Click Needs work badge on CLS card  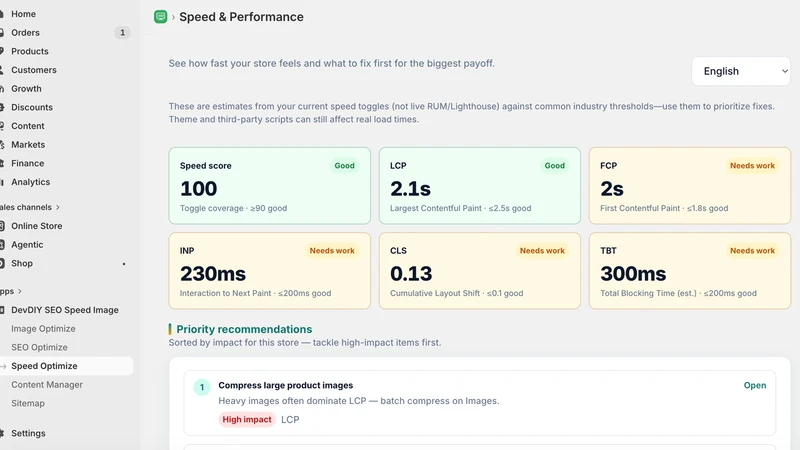pyautogui.click(x=542, y=251)
